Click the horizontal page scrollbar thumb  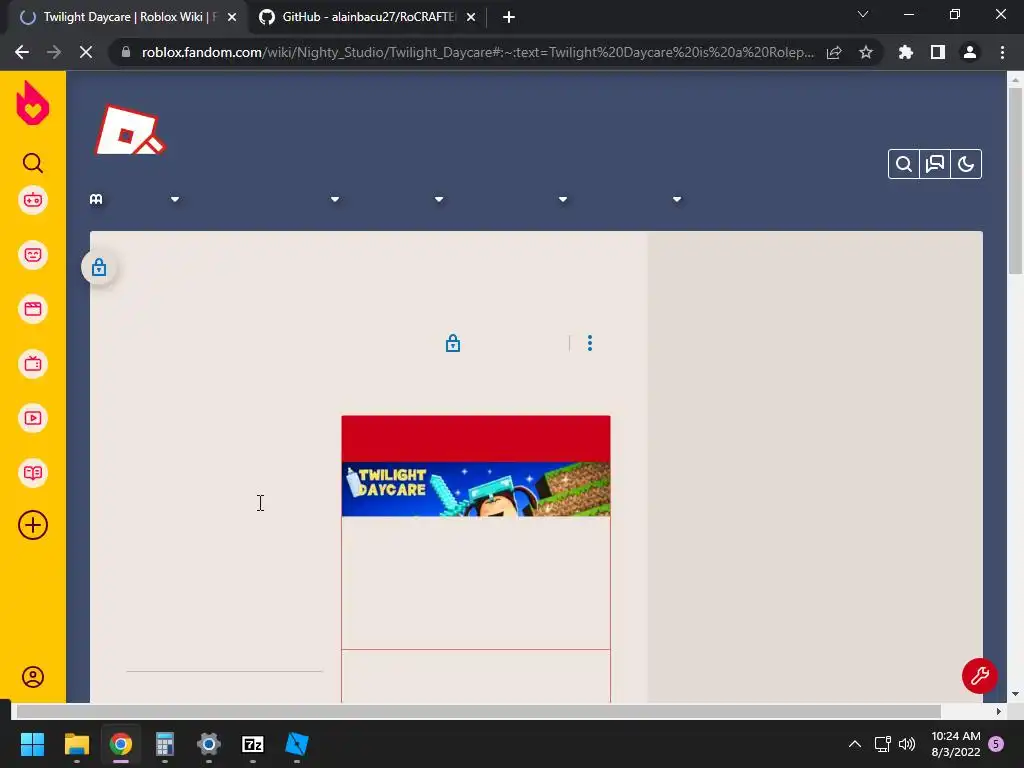point(479,711)
